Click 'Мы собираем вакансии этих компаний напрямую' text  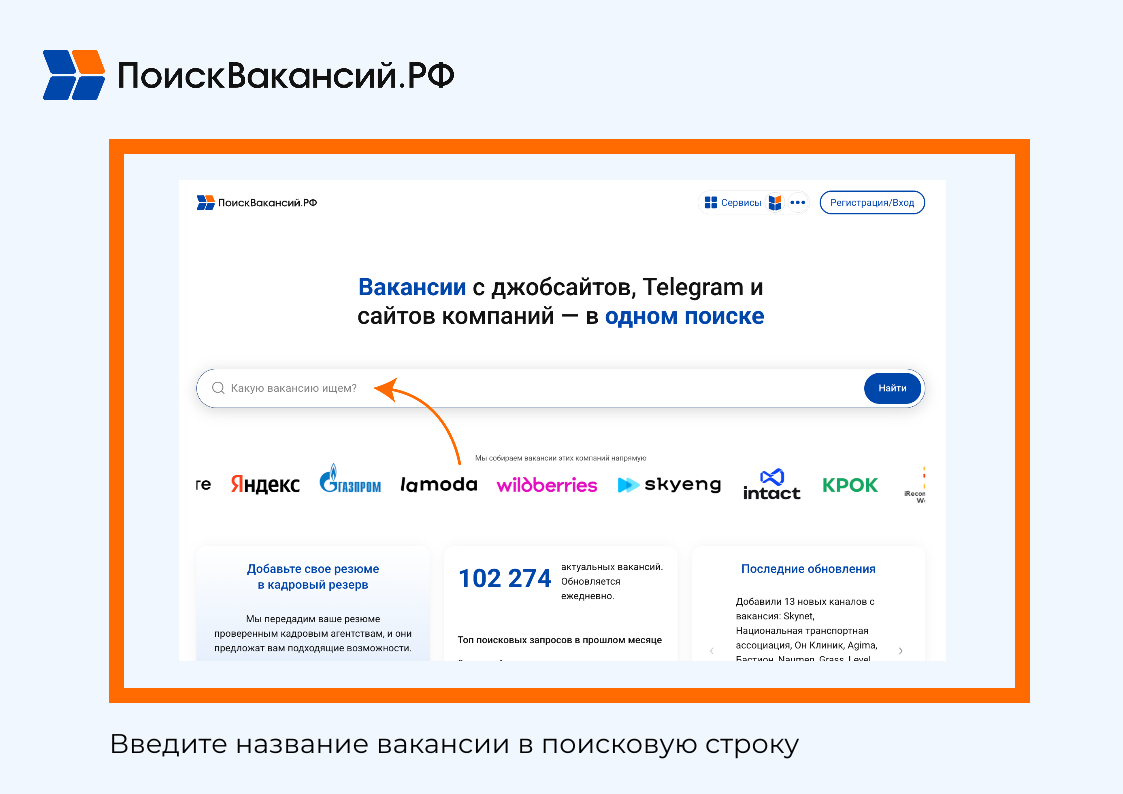click(x=561, y=458)
